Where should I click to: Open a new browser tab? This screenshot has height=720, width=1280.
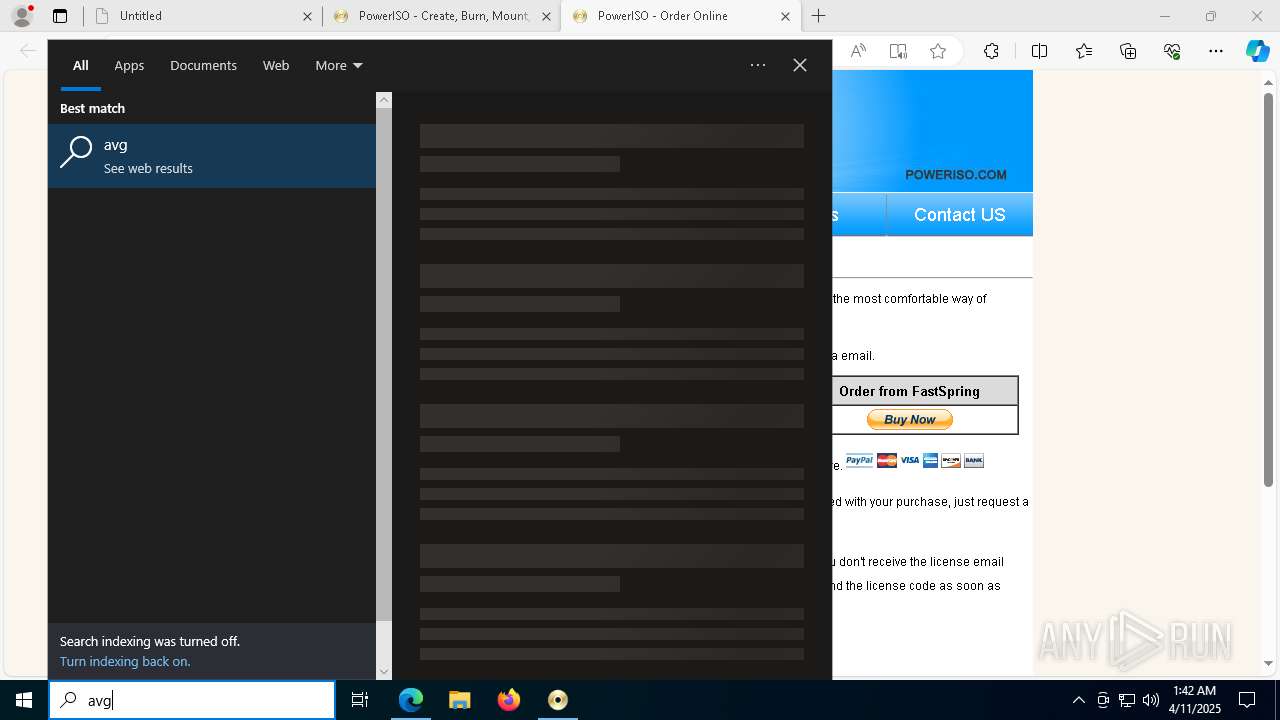pyautogui.click(x=819, y=16)
